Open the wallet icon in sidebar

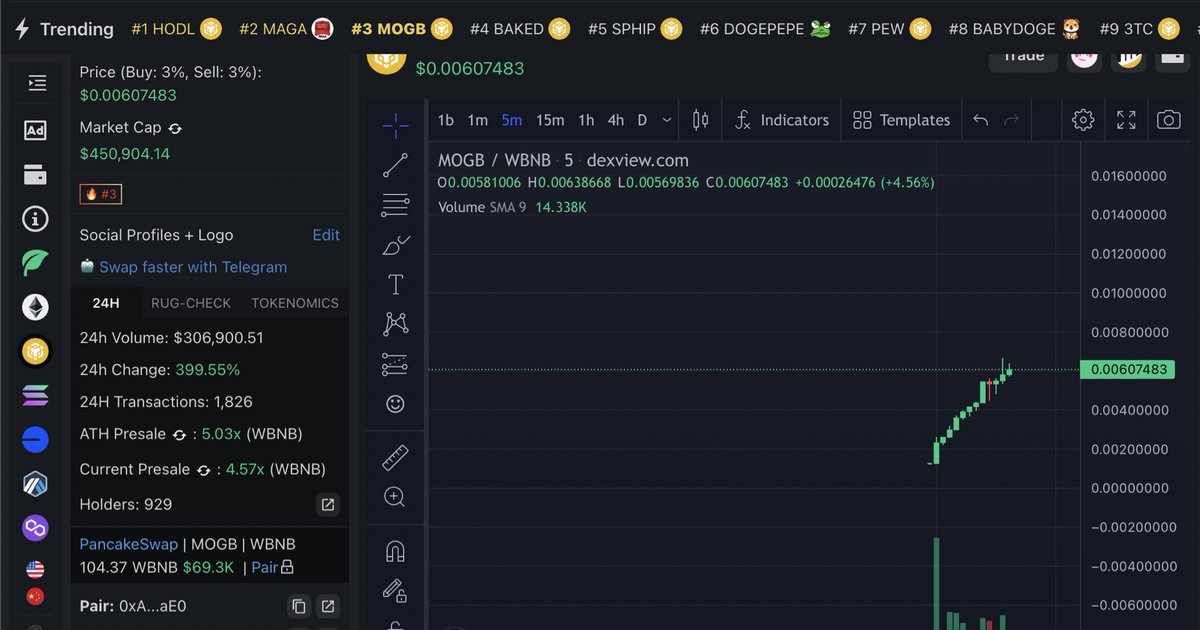[36, 175]
